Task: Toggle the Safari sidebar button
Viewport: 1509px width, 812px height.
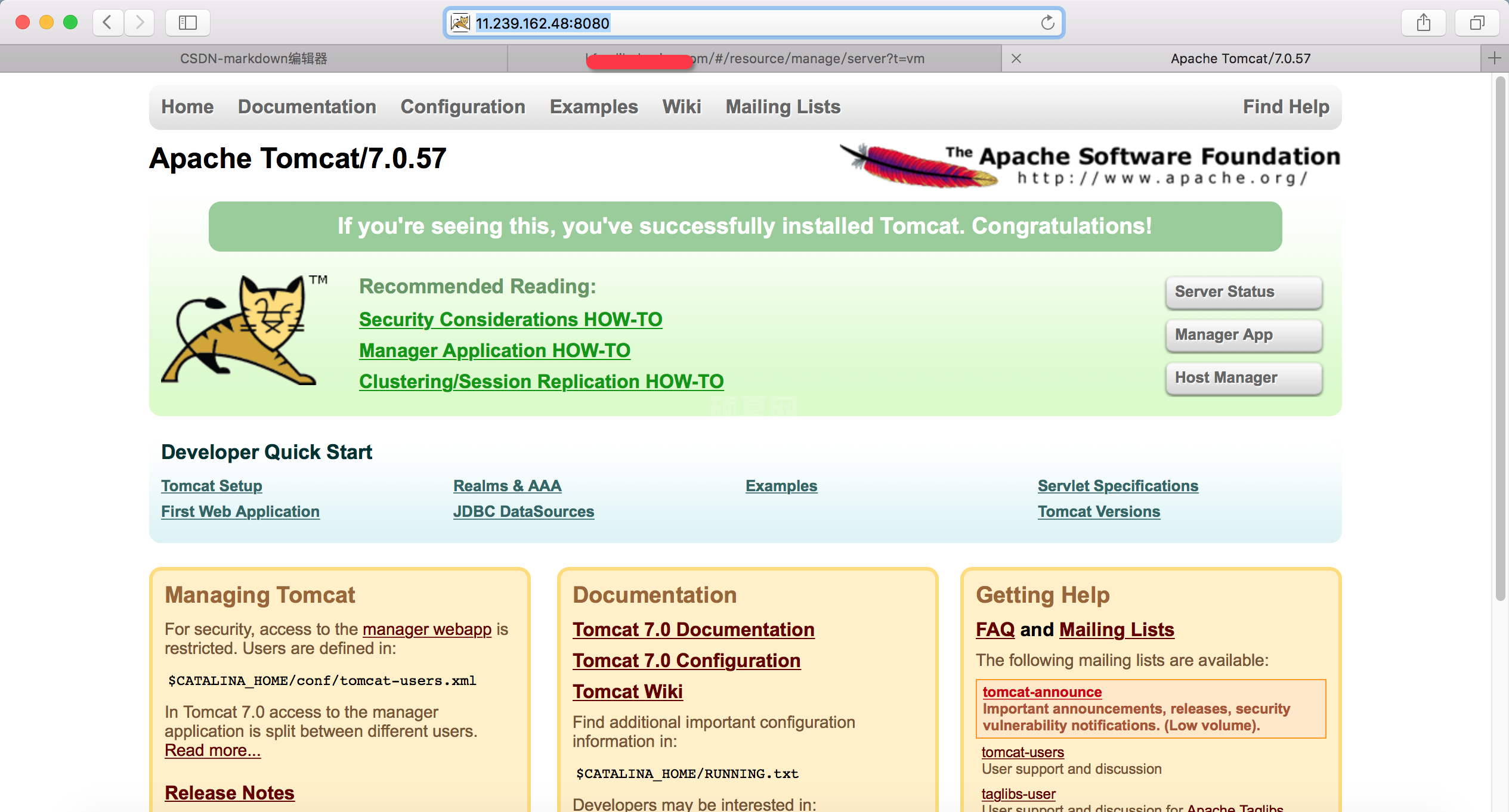Action: tap(188, 23)
